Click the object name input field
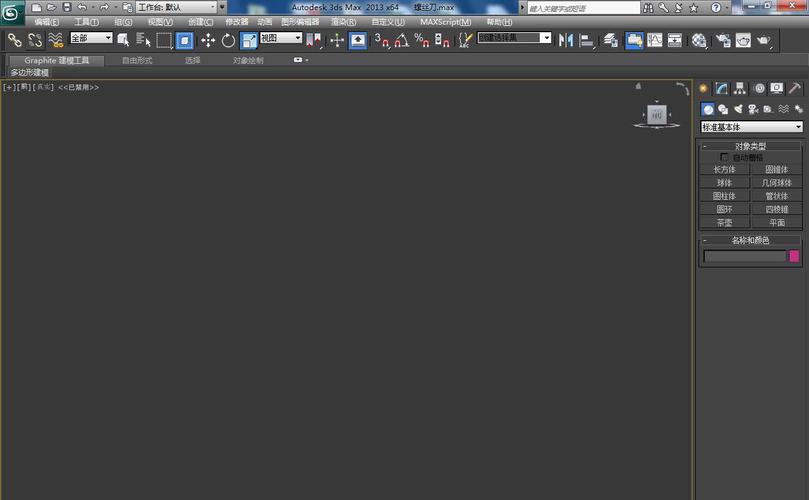 [x=745, y=256]
